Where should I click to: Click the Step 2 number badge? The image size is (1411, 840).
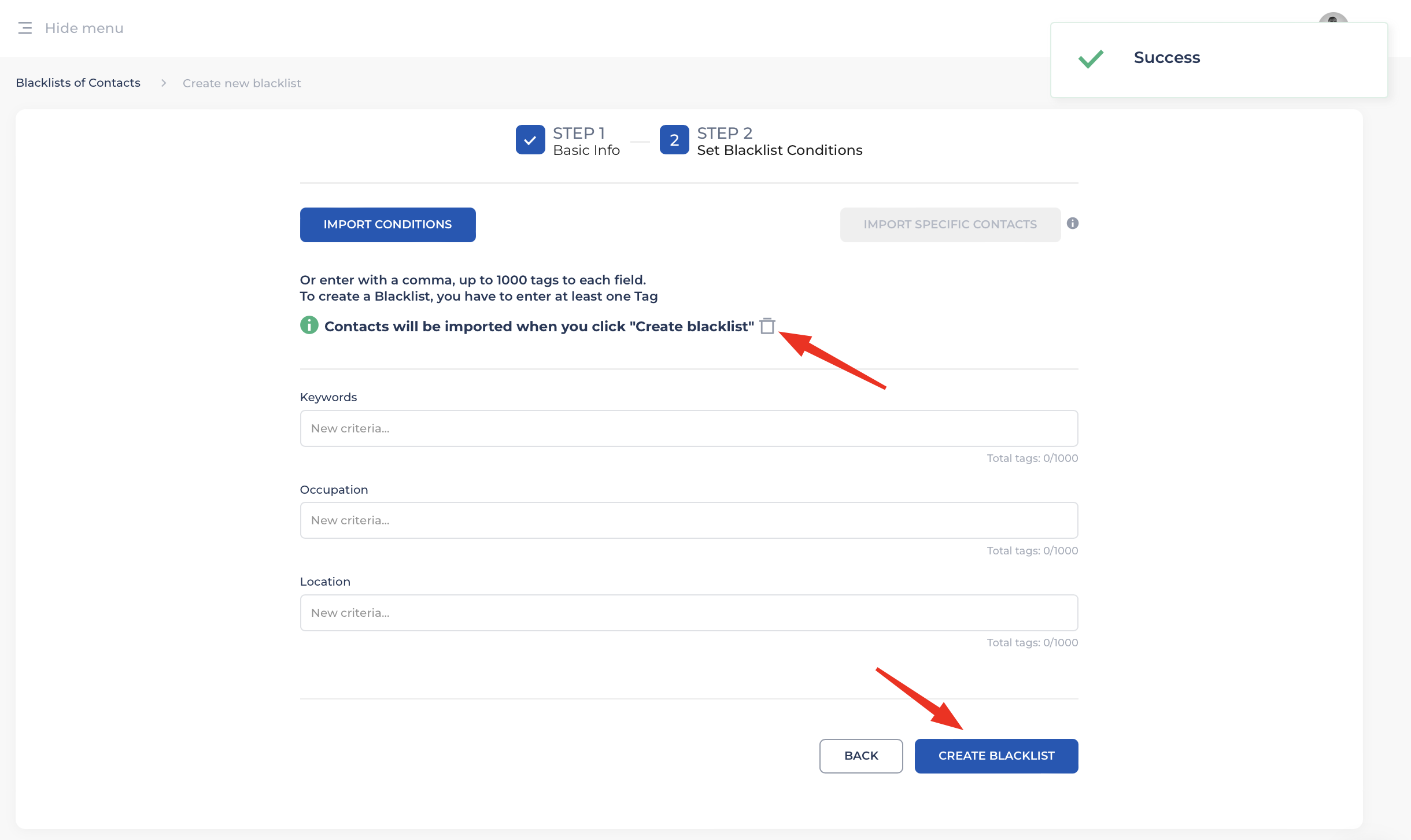[674, 140]
